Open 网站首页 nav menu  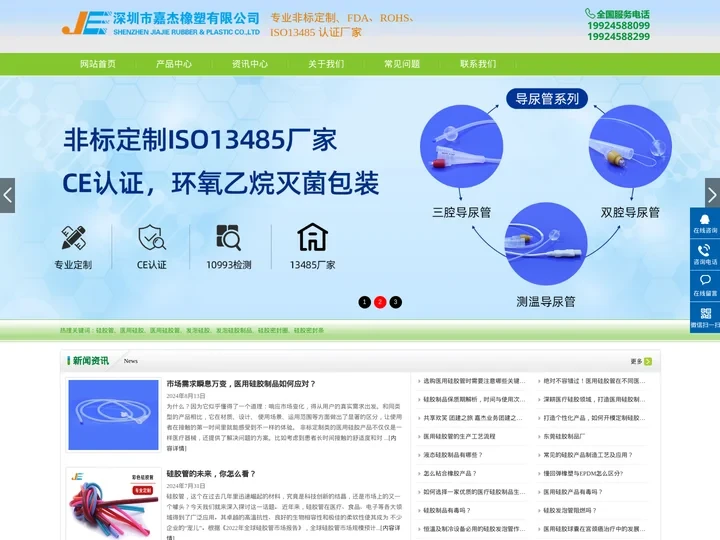coord(98,64)
